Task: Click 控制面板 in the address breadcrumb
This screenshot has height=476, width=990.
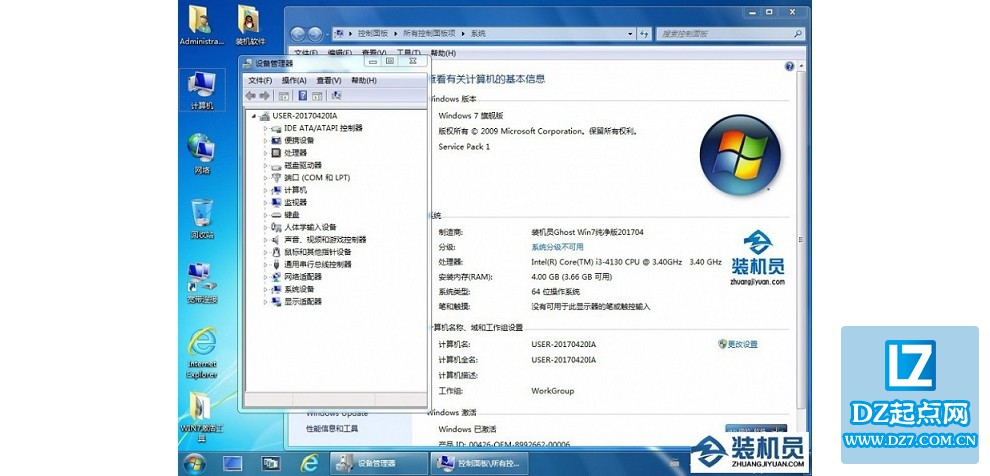Action: (x=373, y=33)
